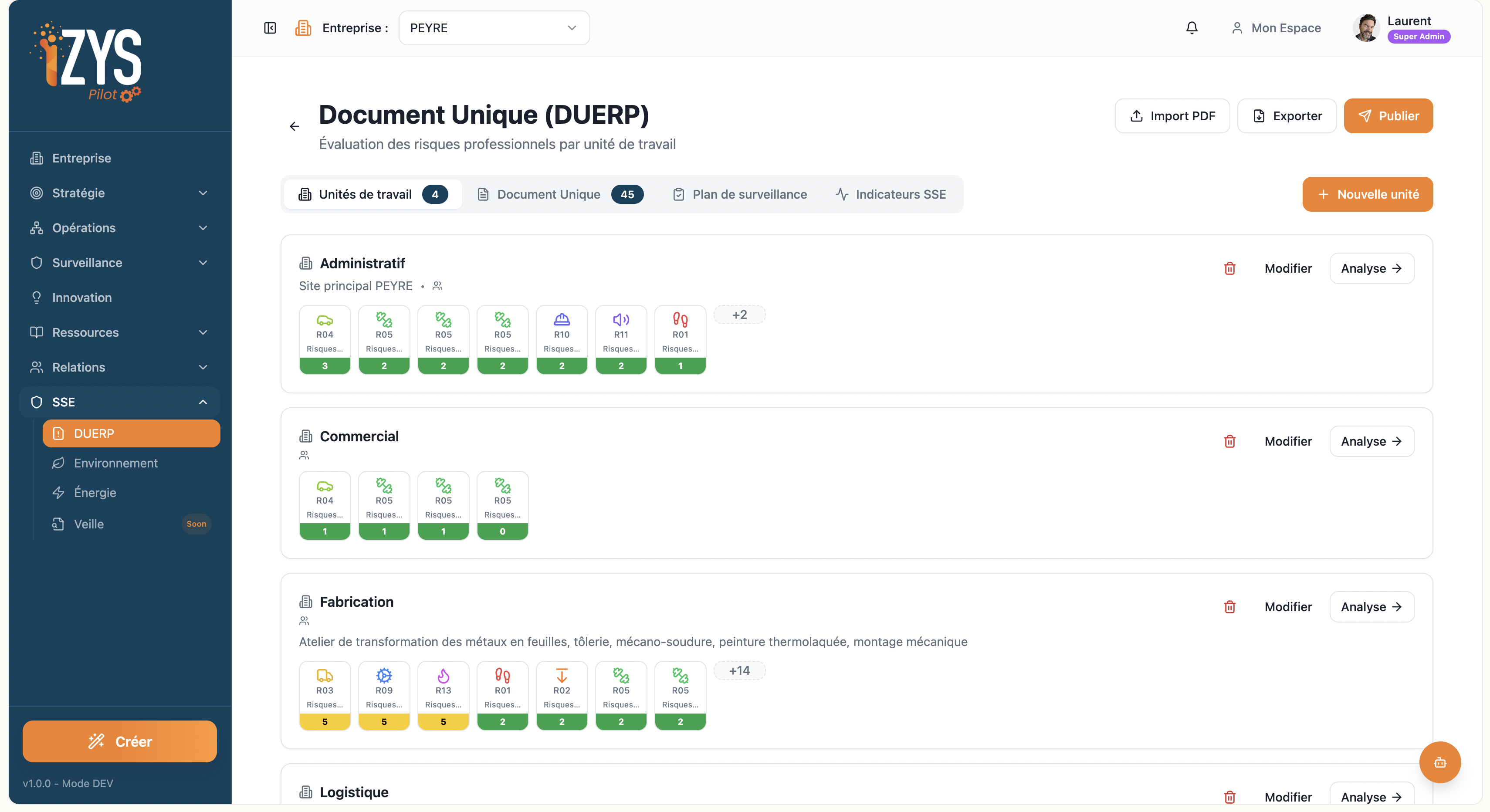Switch to the Plan de surveillance tab
Screen dimensions: 1490x812
740,194
